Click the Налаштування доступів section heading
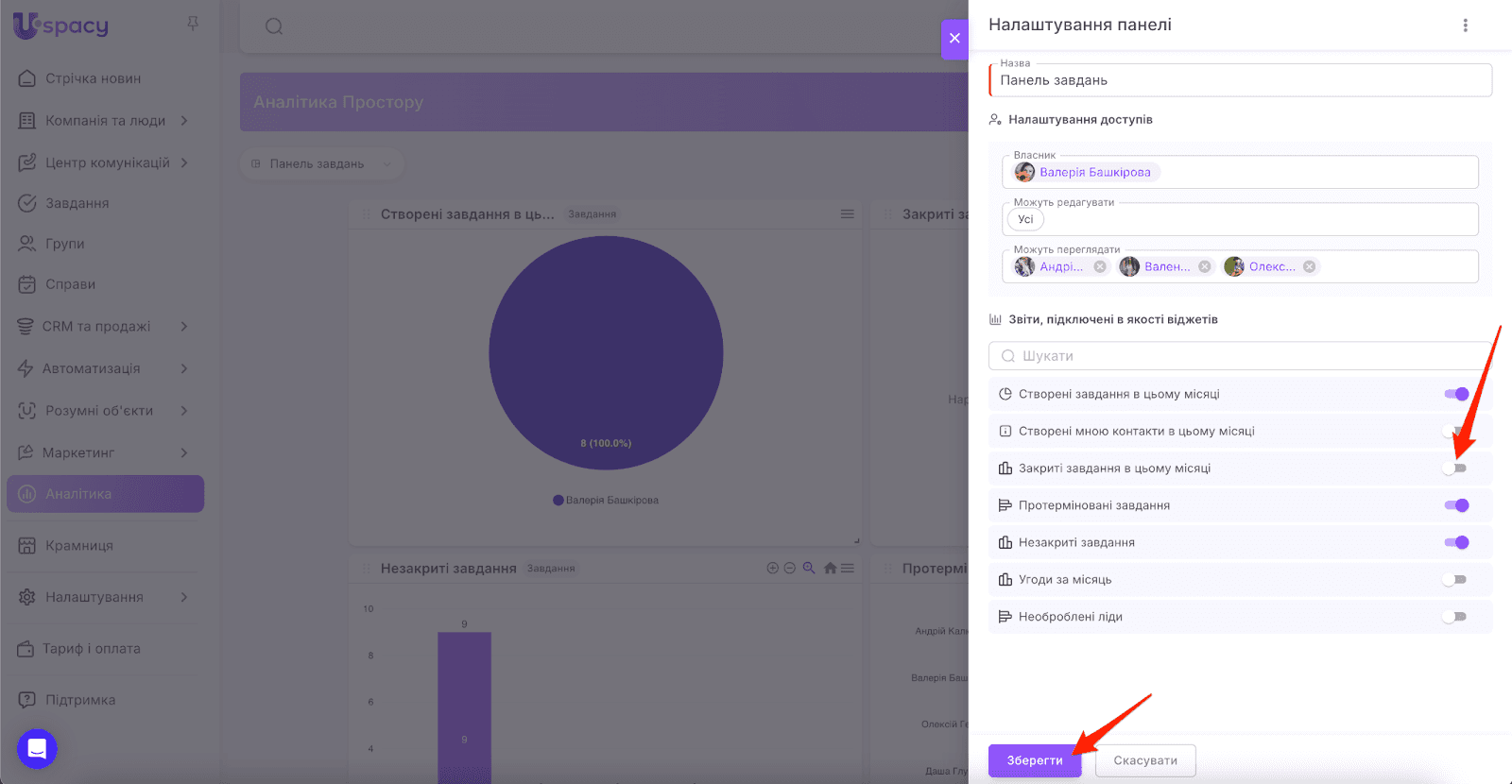Image resolution: width=1512 pixels, height=784 pixels. pos(1080,120)
